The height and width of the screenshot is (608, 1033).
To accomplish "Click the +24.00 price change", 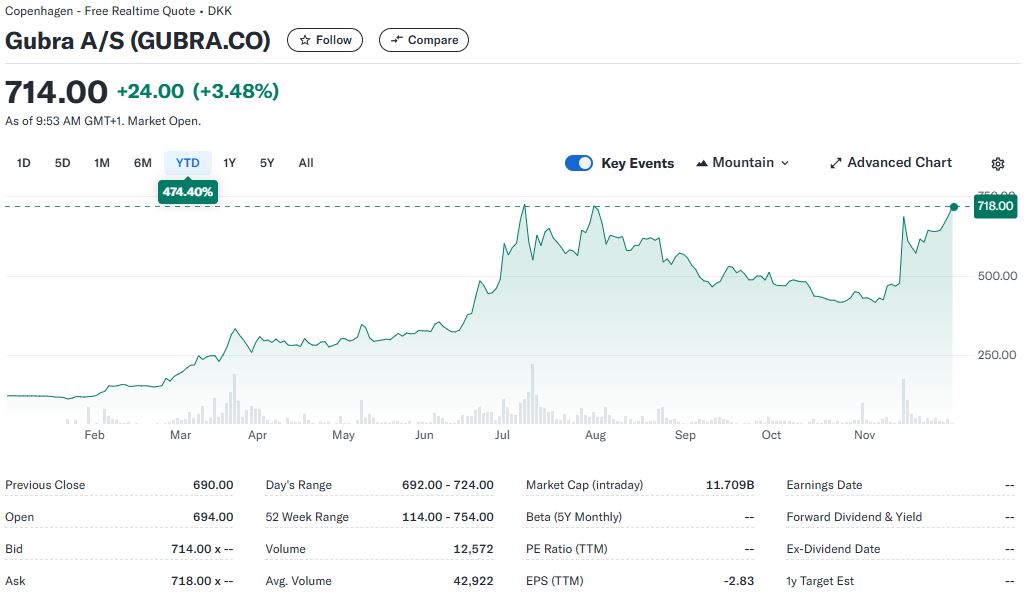I will coord(150,91).
